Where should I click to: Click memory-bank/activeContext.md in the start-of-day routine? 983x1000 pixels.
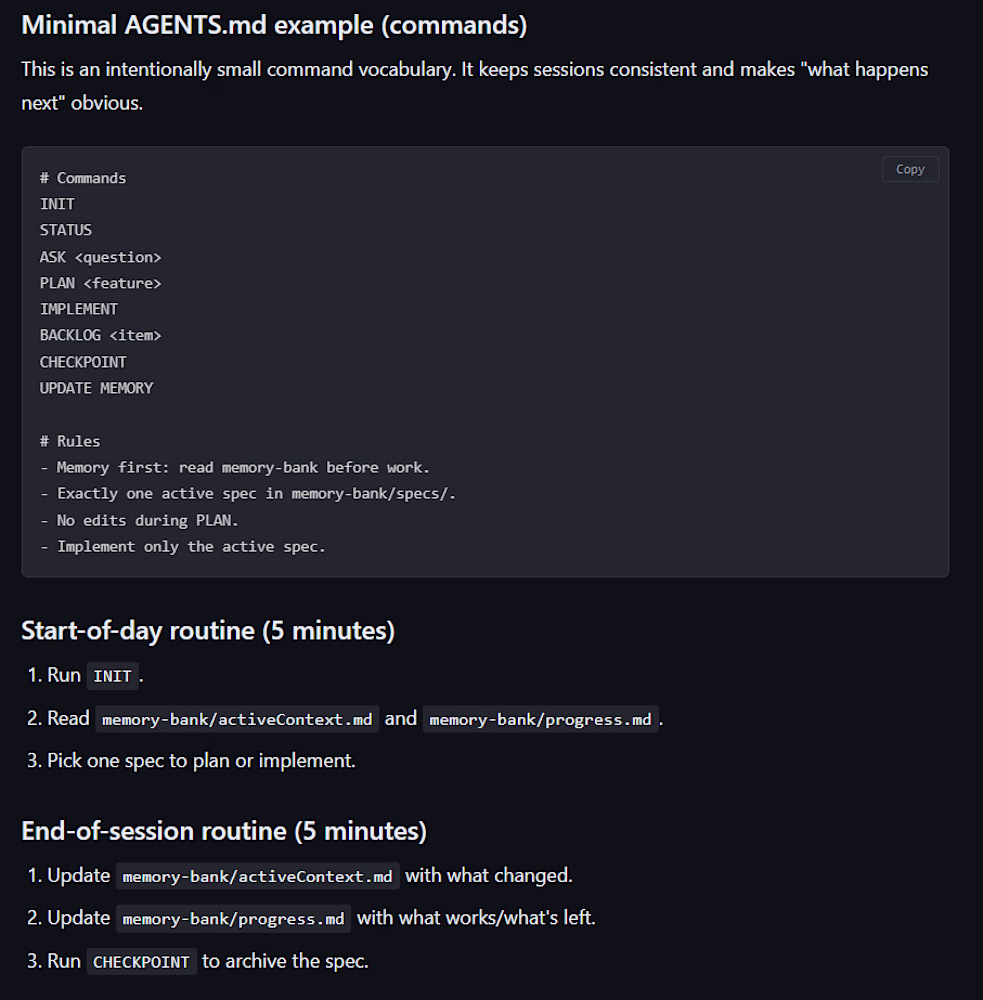[x=237, y=719]
